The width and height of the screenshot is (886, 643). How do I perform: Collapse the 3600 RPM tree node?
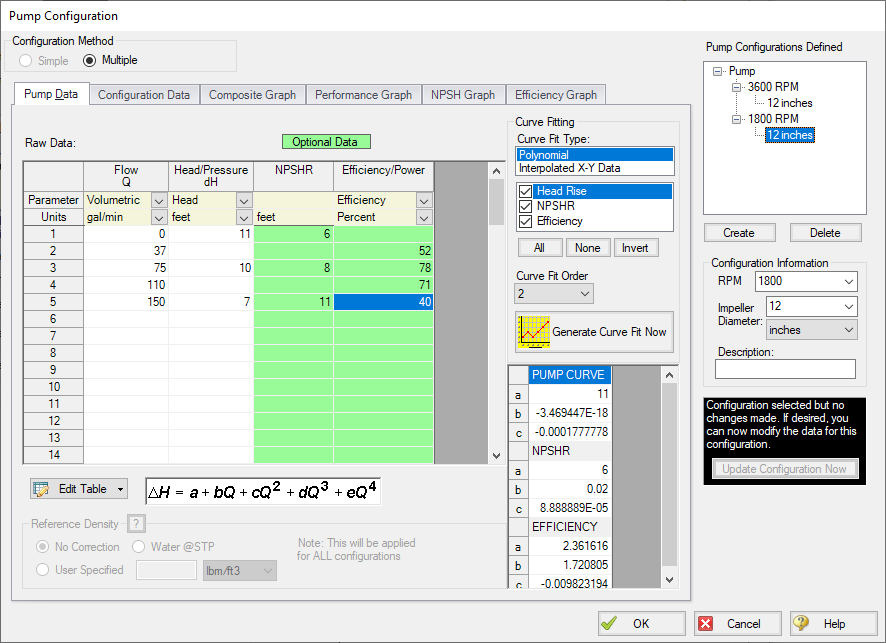point(738,87)
